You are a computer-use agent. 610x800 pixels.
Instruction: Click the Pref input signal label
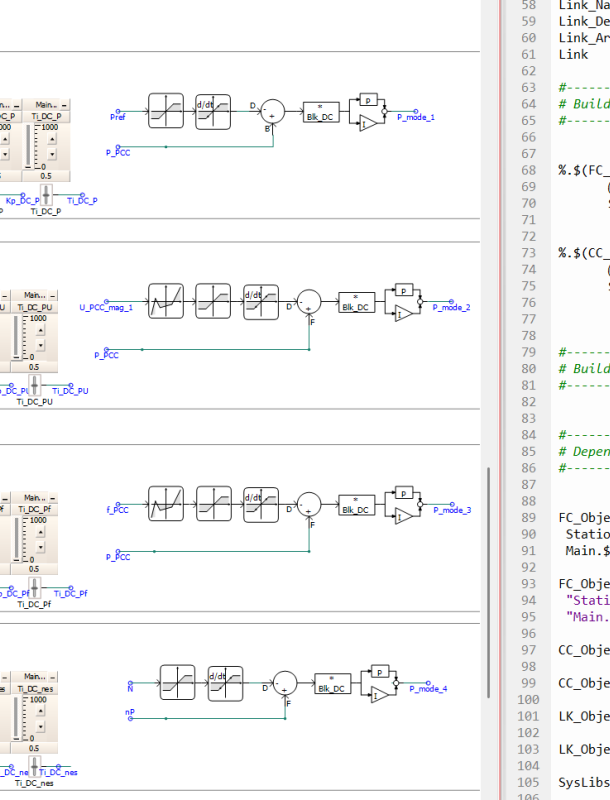coord(118,117)
